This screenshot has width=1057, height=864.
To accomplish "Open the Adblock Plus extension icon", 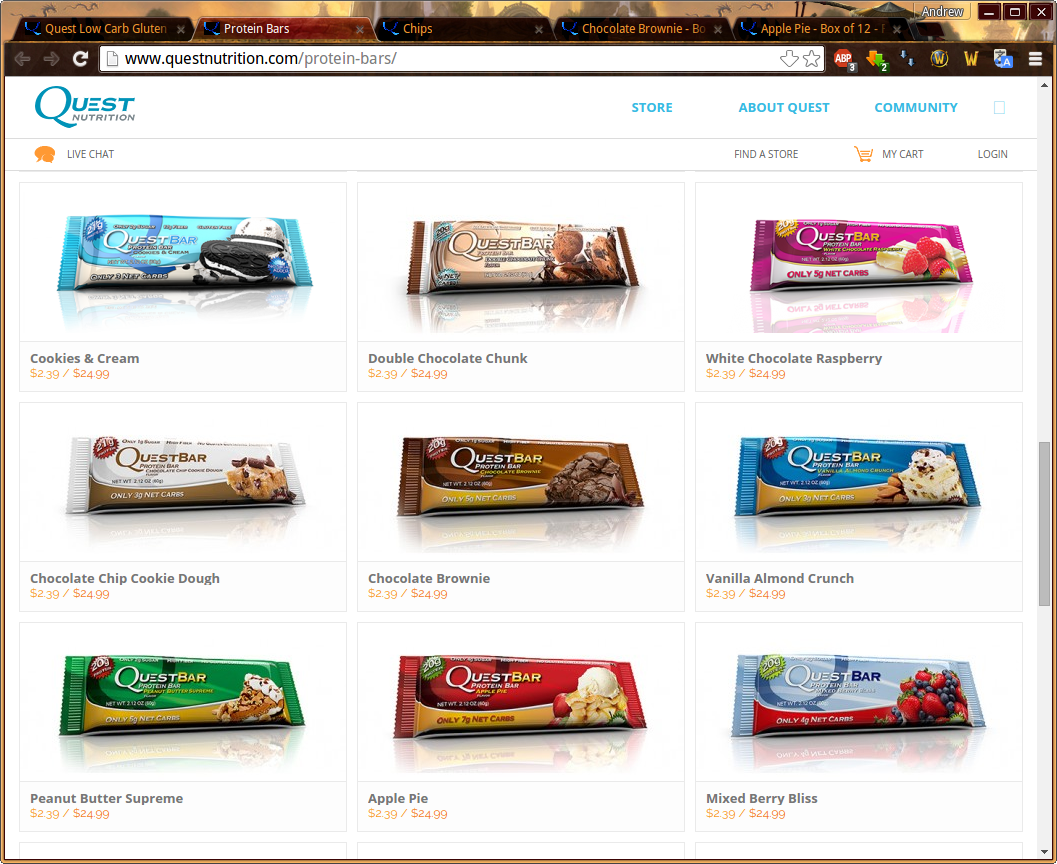I will click(x=843, y=59).
